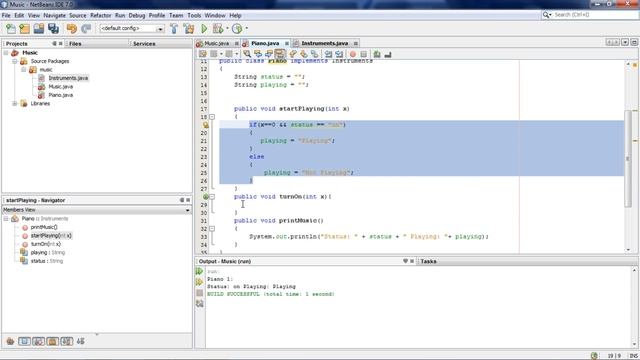Select turnOn(int x) in Navigator
The image size is (640, 360).
point(46,244)
